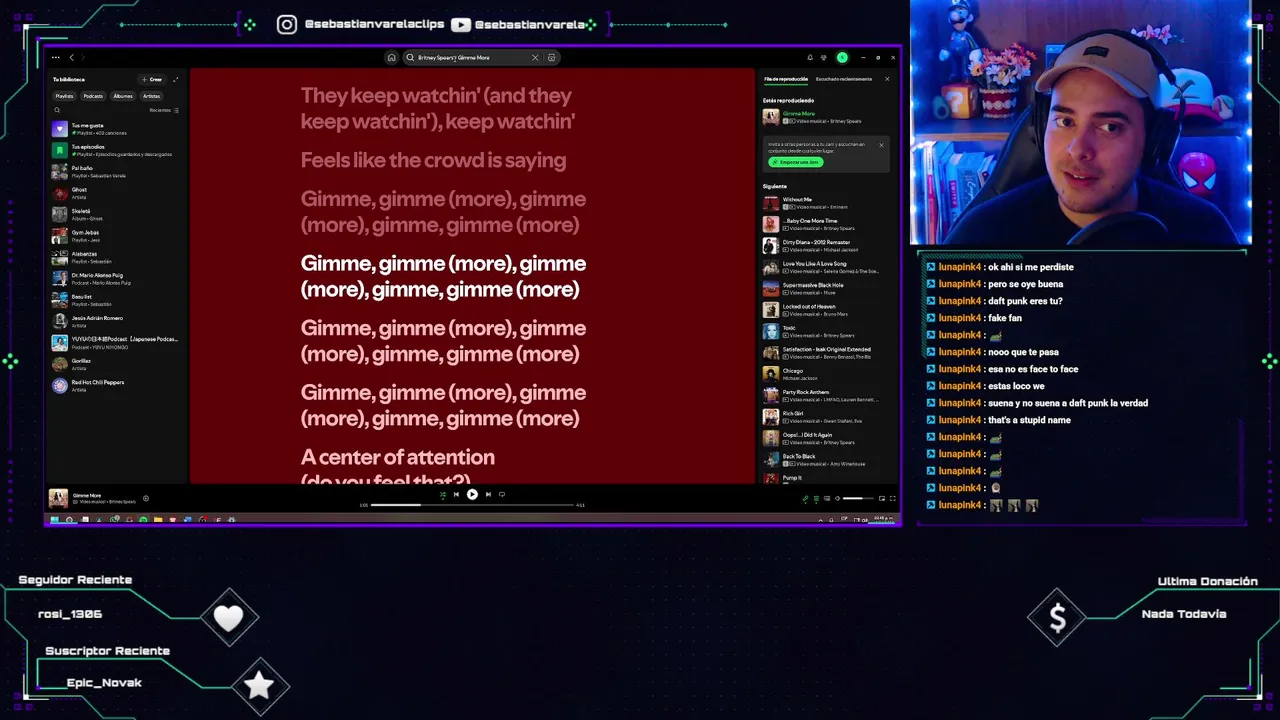
Task: Go to Spotify Home via house icon
Action: (x=391, y=57)
